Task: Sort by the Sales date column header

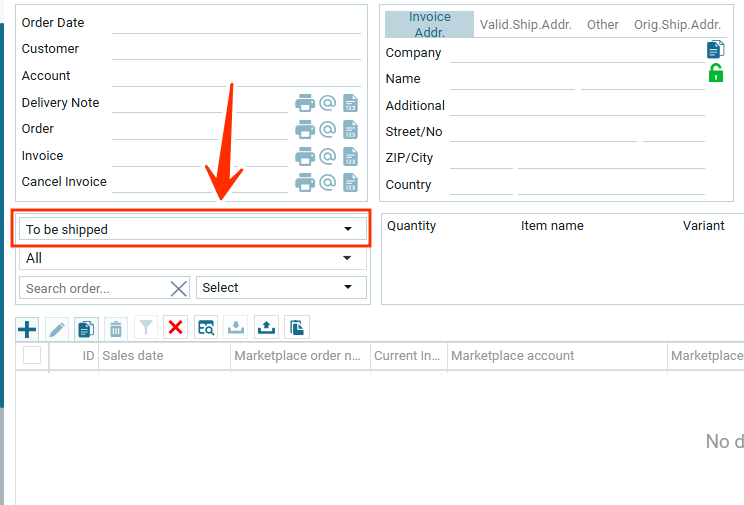Action: 133,356
